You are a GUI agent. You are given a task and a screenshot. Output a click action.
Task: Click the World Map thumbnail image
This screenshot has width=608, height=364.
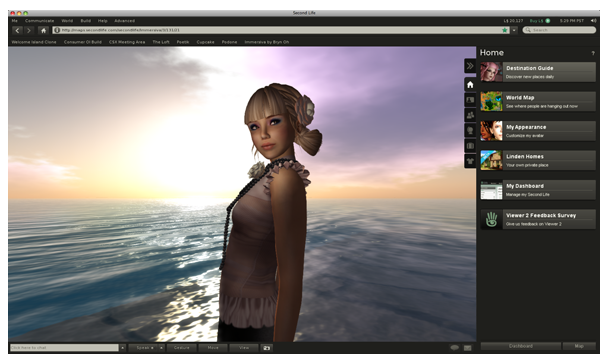pyautogui.click(x=491, y=102)
